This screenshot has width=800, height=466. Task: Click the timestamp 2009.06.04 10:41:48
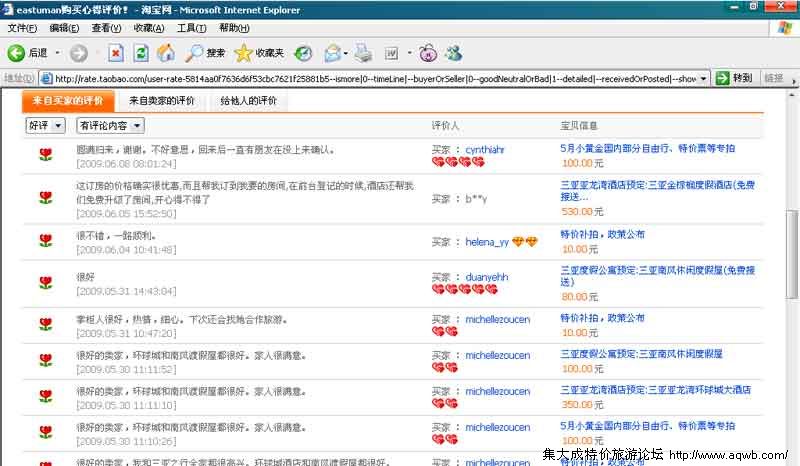click(x=127, y=250)
